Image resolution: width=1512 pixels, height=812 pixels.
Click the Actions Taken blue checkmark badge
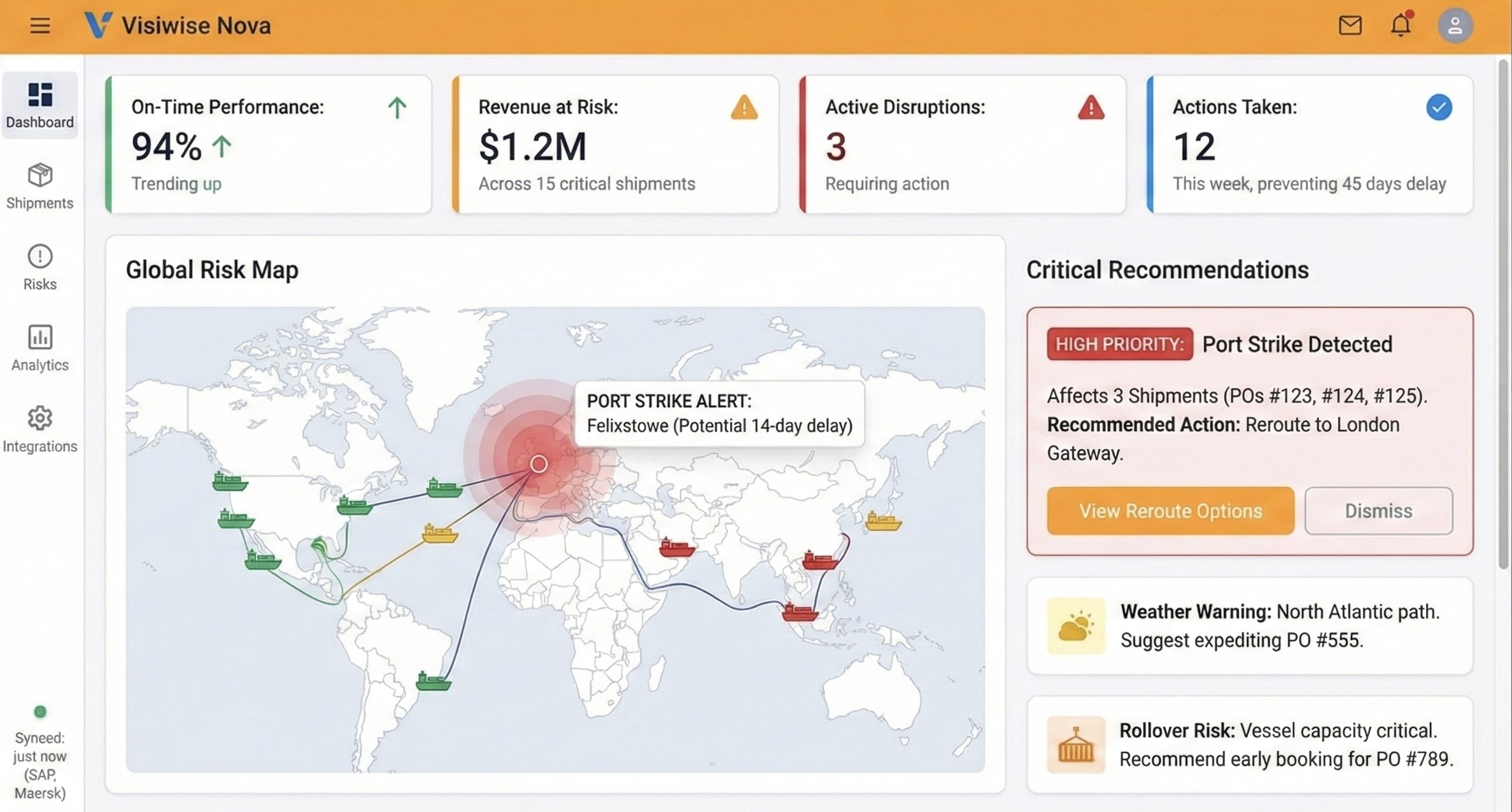point(1439,108)
